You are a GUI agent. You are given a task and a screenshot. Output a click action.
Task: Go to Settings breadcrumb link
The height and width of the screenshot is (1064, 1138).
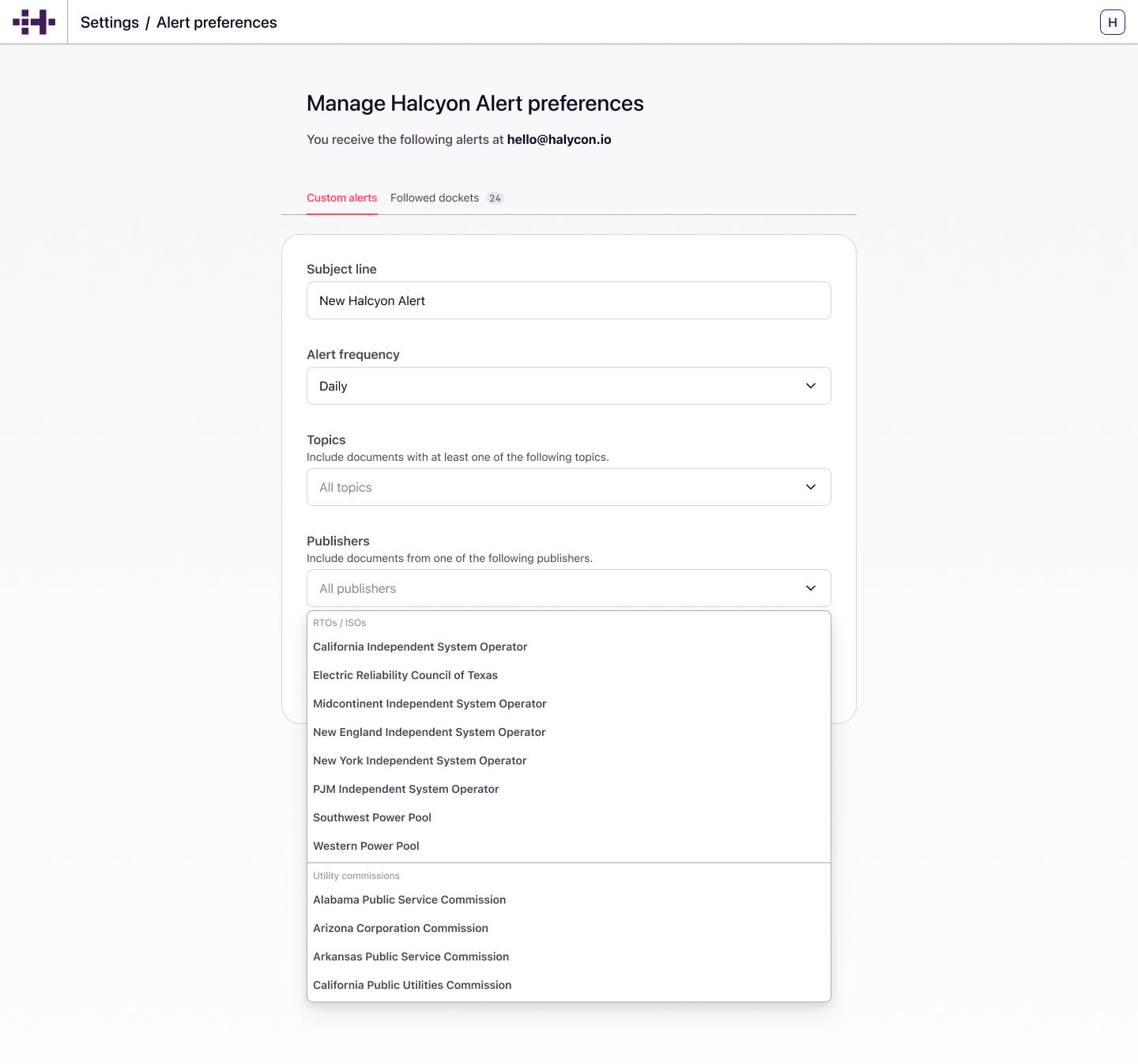[110, 22]
